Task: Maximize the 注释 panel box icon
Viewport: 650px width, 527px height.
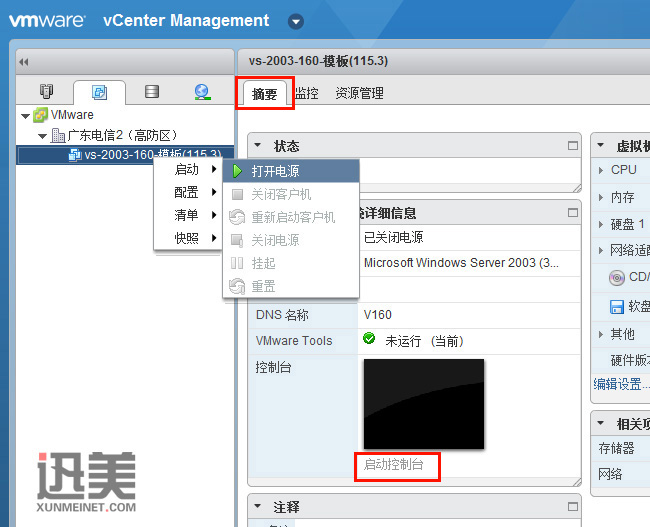Action: (572, 507)
